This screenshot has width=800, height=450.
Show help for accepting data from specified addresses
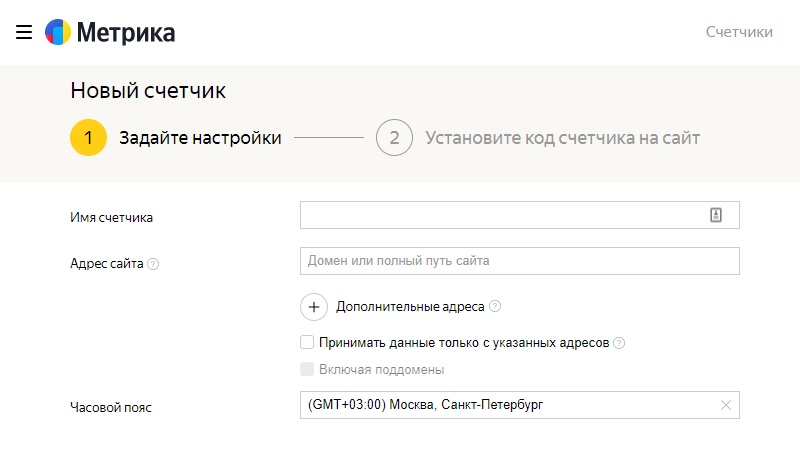click(x=619, y=343)
